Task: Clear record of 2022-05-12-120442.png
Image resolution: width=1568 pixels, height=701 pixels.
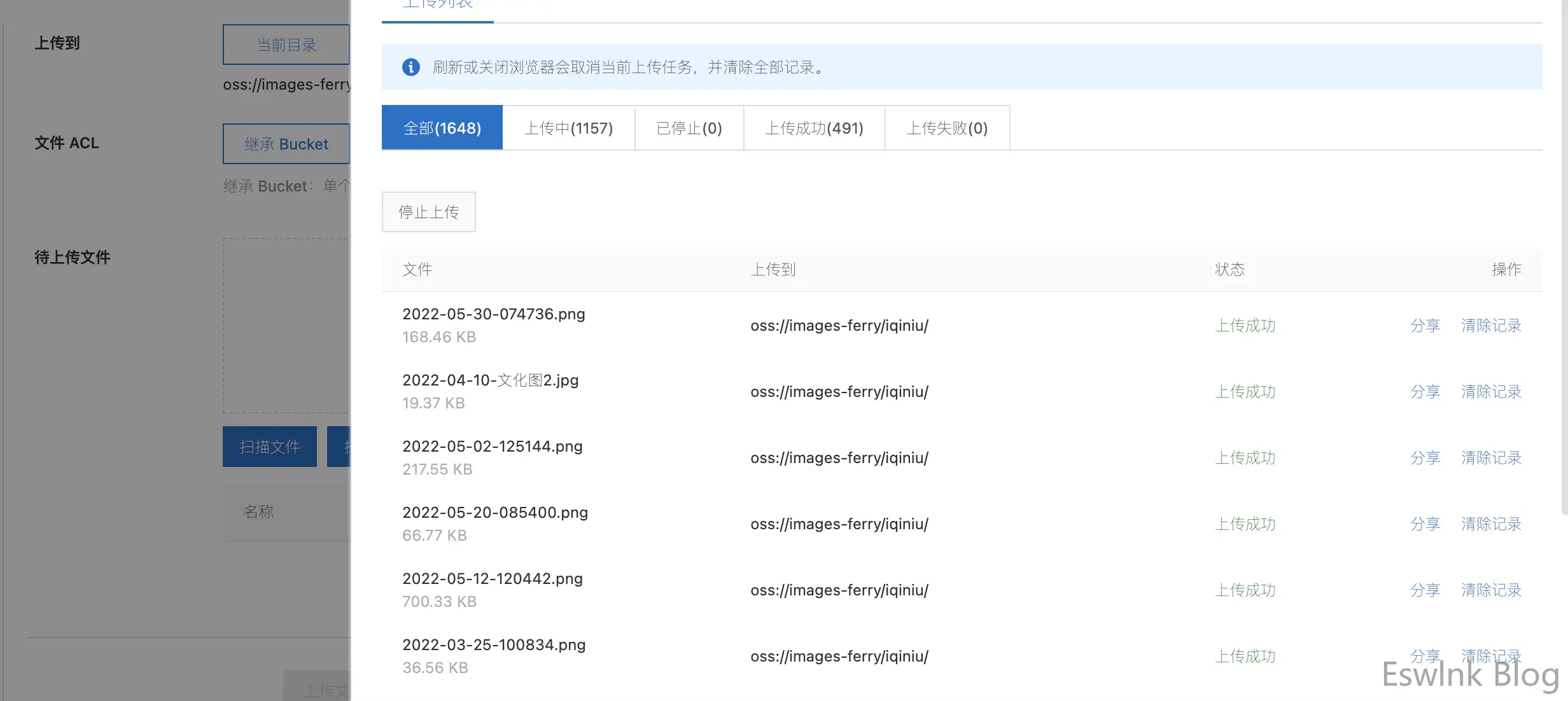Action: coord(1491,590)
